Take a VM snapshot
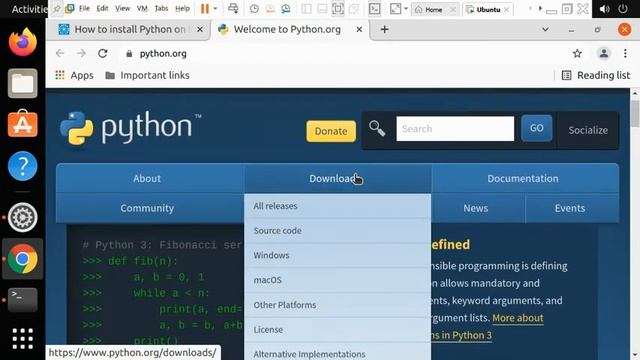This screenshot has height=360, width=640. [254, 9]
